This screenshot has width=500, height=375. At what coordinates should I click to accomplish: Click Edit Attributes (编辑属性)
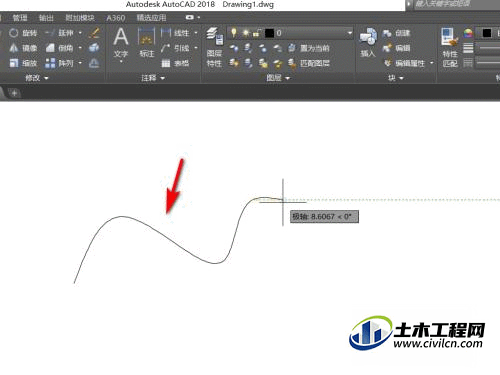coord(405,63)
